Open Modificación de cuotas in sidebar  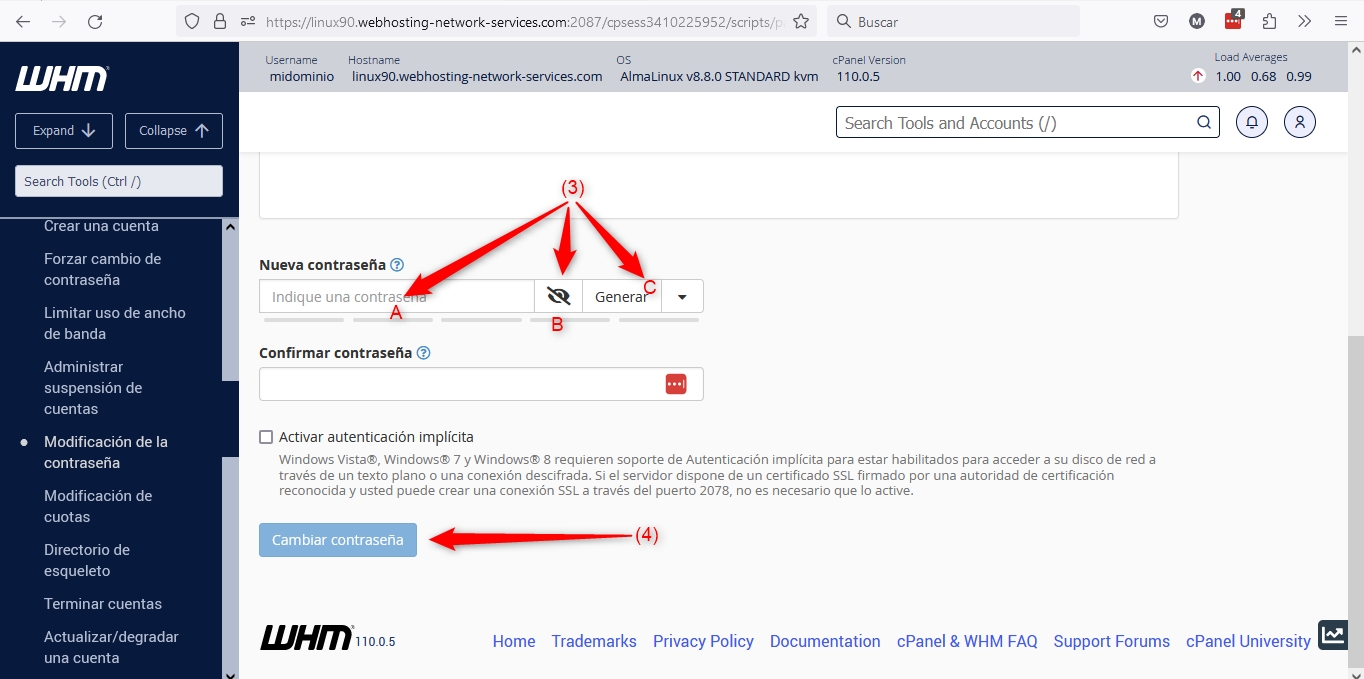[98, 506]
